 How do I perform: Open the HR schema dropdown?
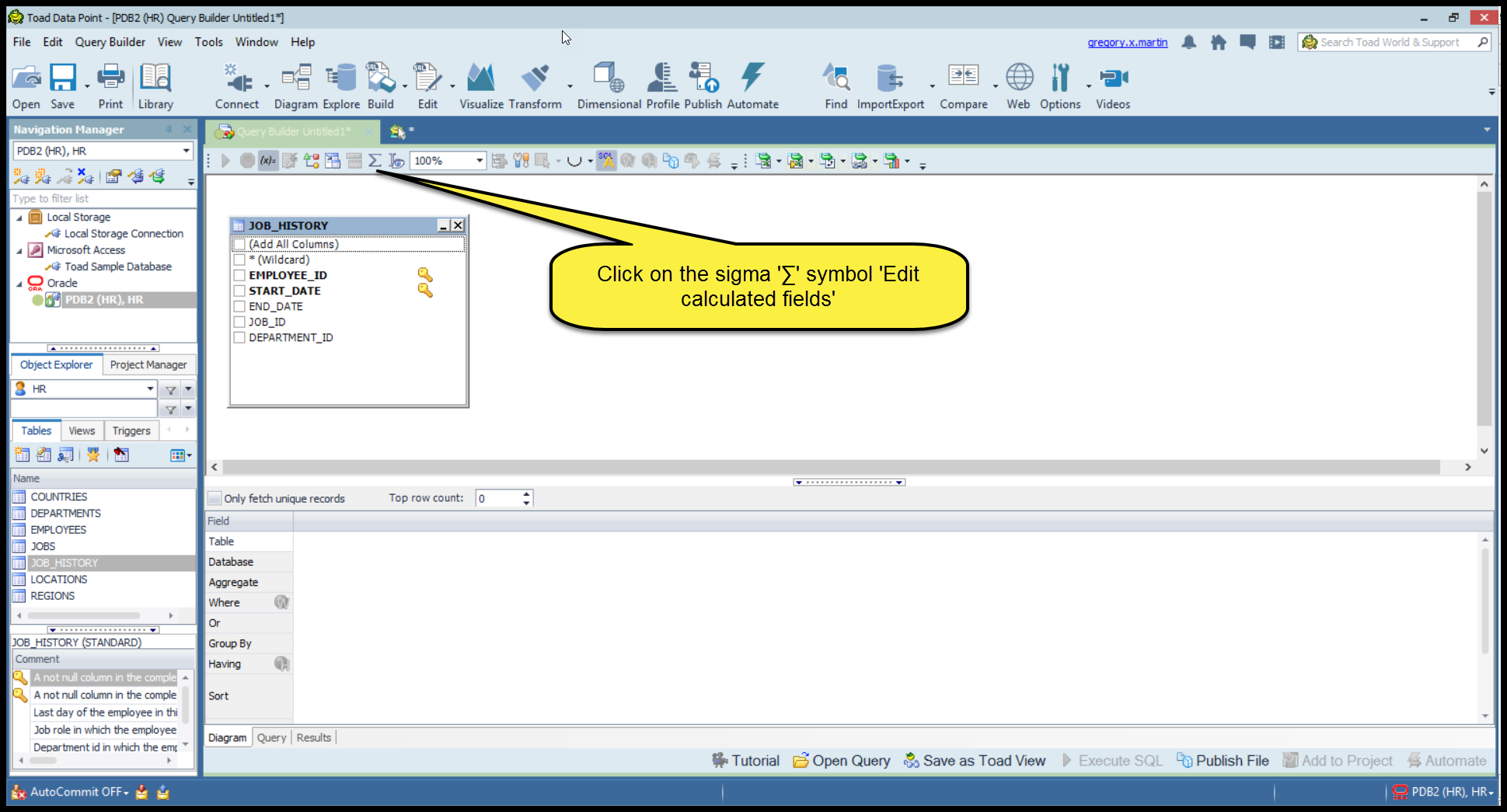(x=150, y=389)
